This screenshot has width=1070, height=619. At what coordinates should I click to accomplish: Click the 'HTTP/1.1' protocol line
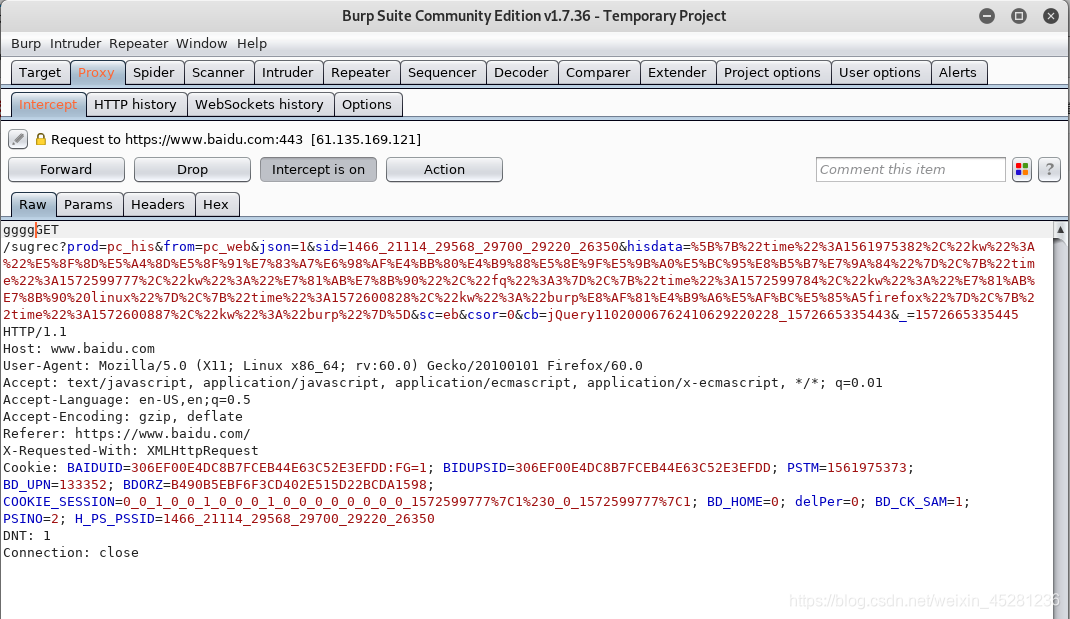pos(35,332)
